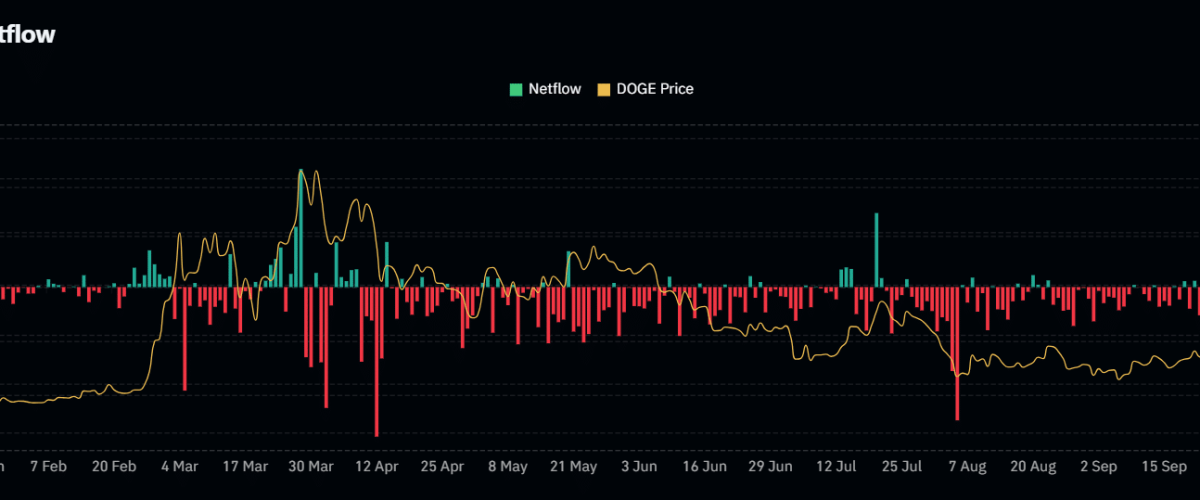Click the 21 May x-axis label
Screen dimensions: 1200x500
(x=574, y=467)
